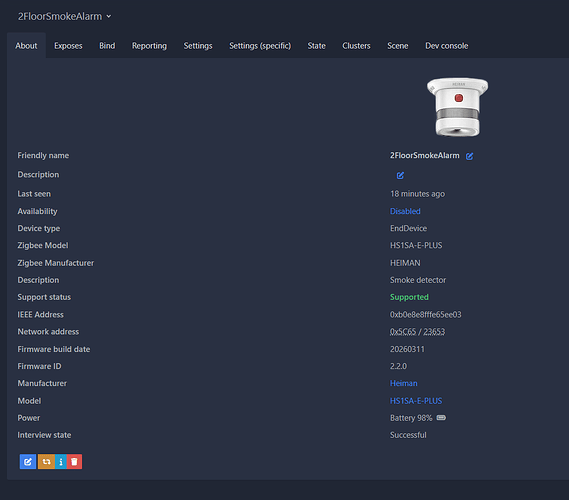Viewport: 569px width, 500px height.
Task: Click the smoke detector device image
Action: pyautogui.click(x=458, y=107)
